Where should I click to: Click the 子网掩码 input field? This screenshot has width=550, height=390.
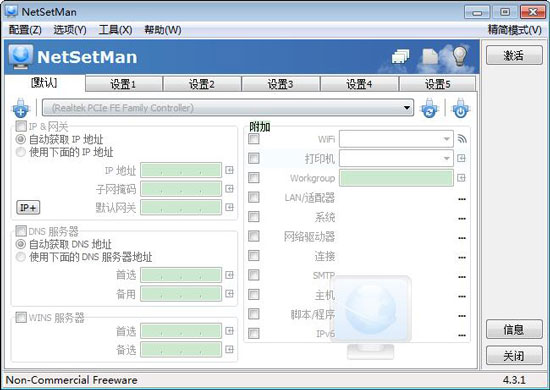(x=181, y=189)
